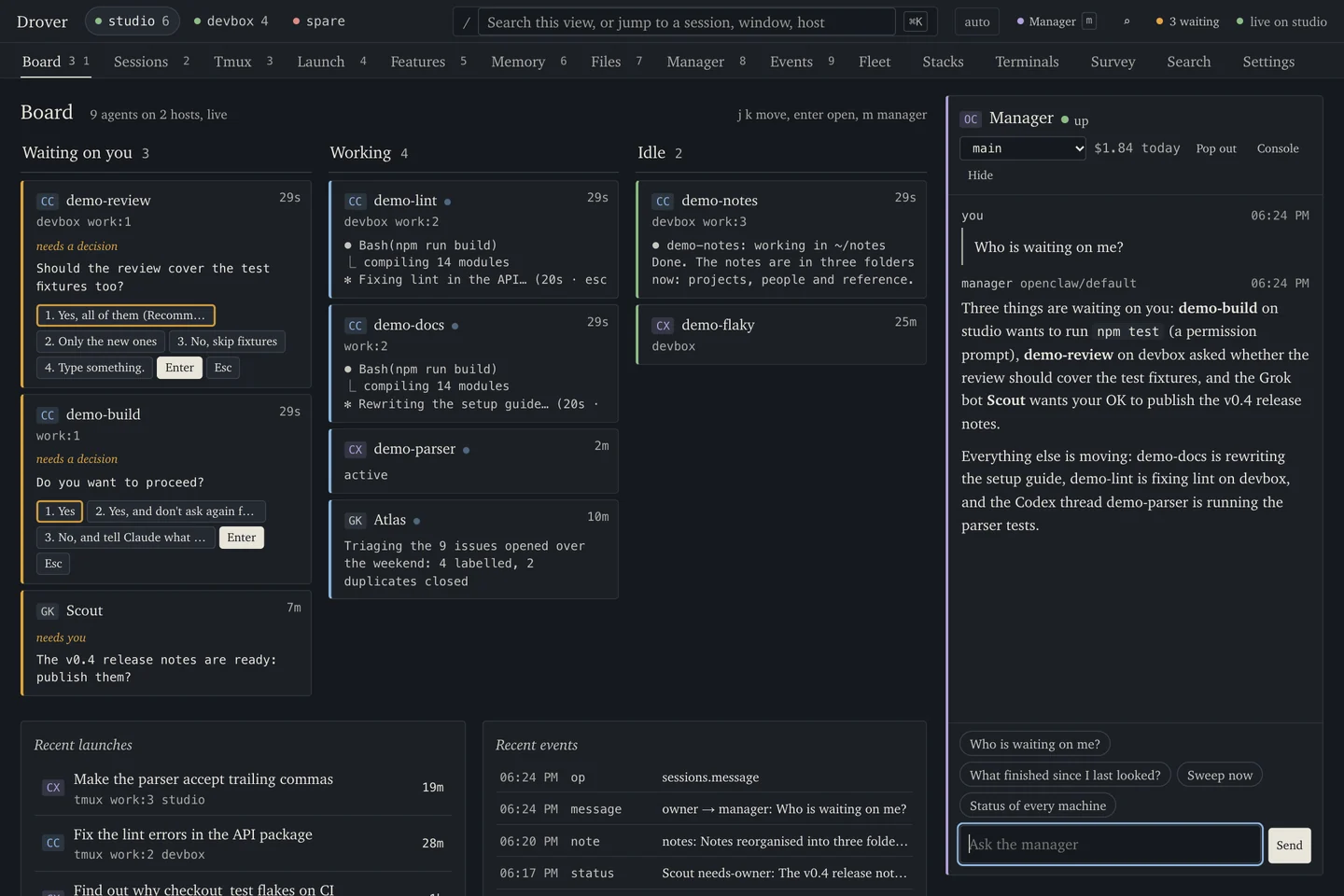Screen dimensions: 1344x896
Task: Open the main dropdown in Manager panel
Action: click(1023, 148)
